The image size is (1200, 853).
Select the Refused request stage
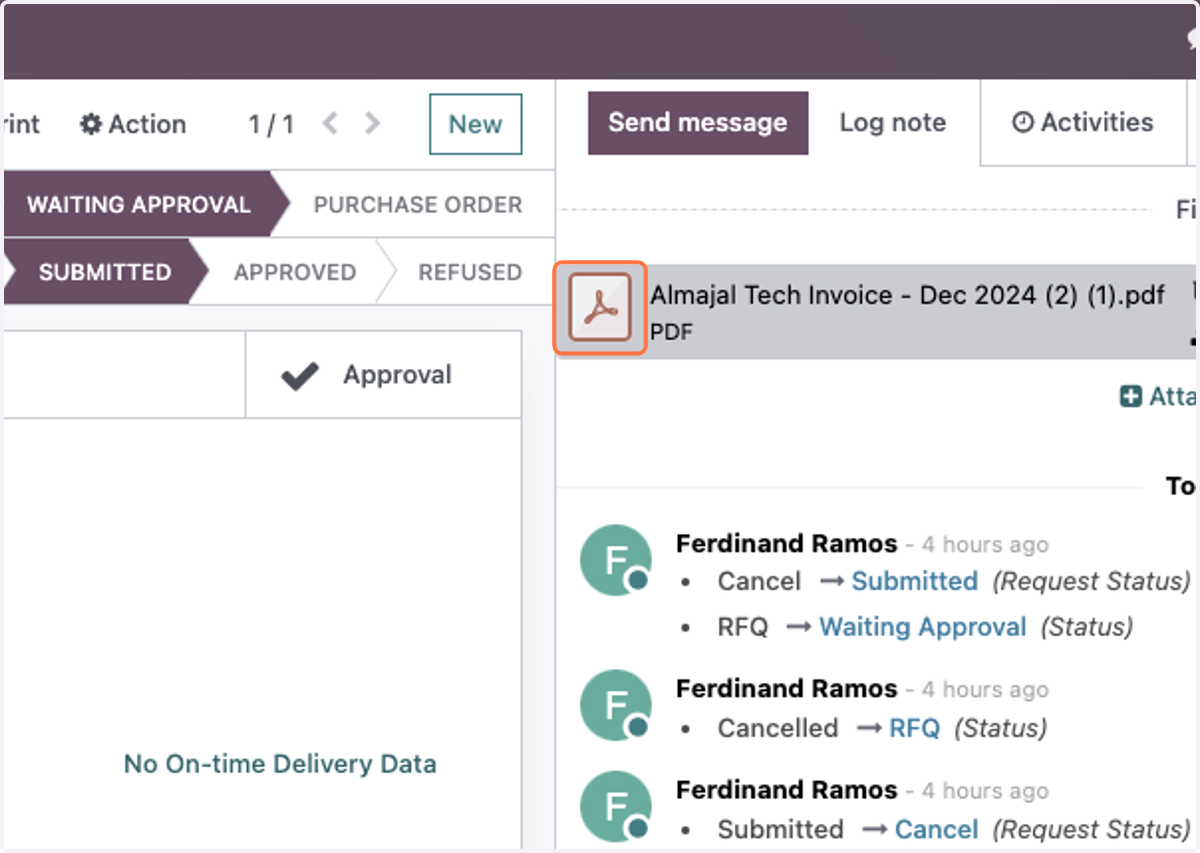[x=470, y=272]
